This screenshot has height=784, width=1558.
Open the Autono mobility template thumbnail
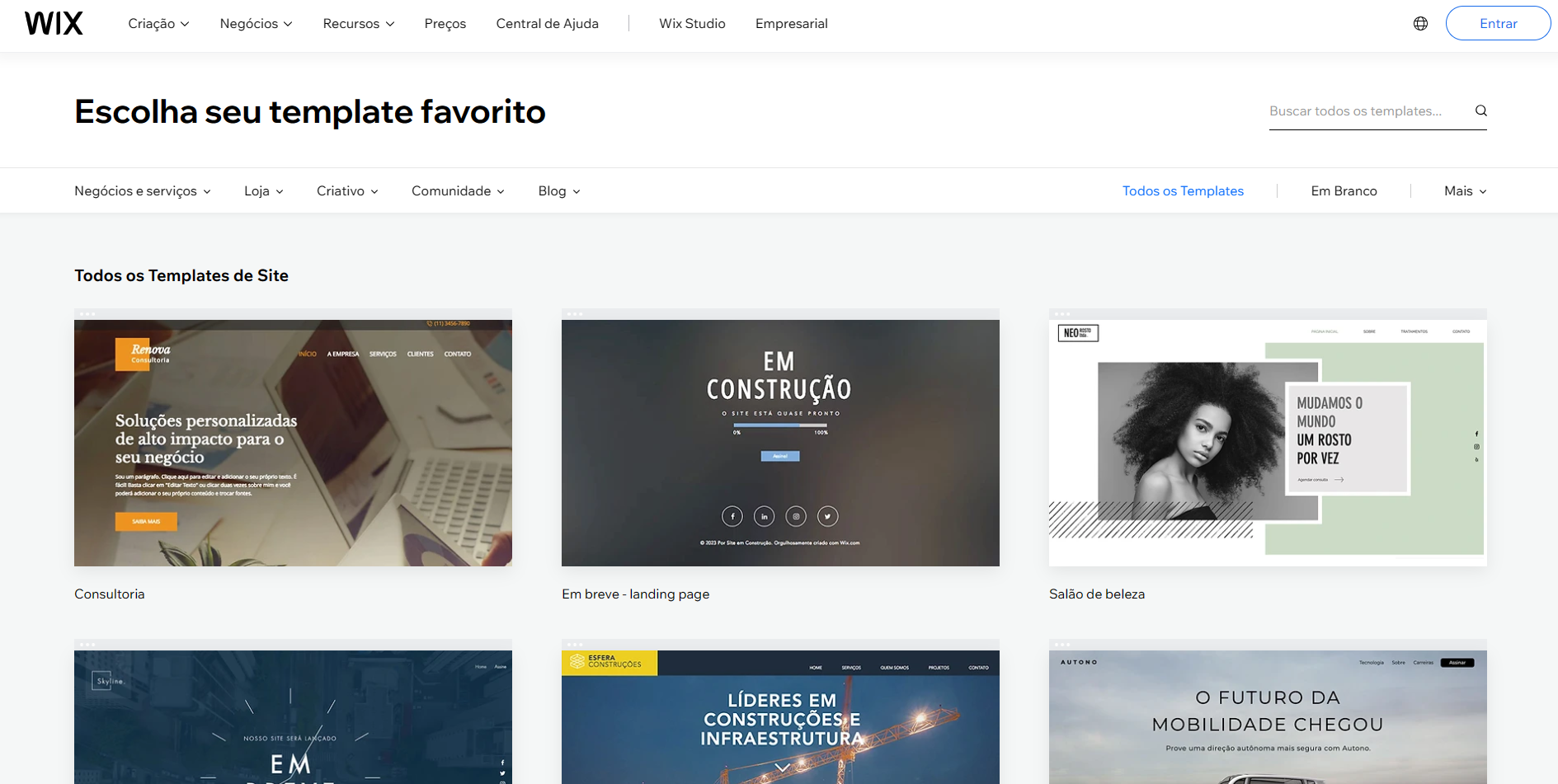pos(1268,712)
